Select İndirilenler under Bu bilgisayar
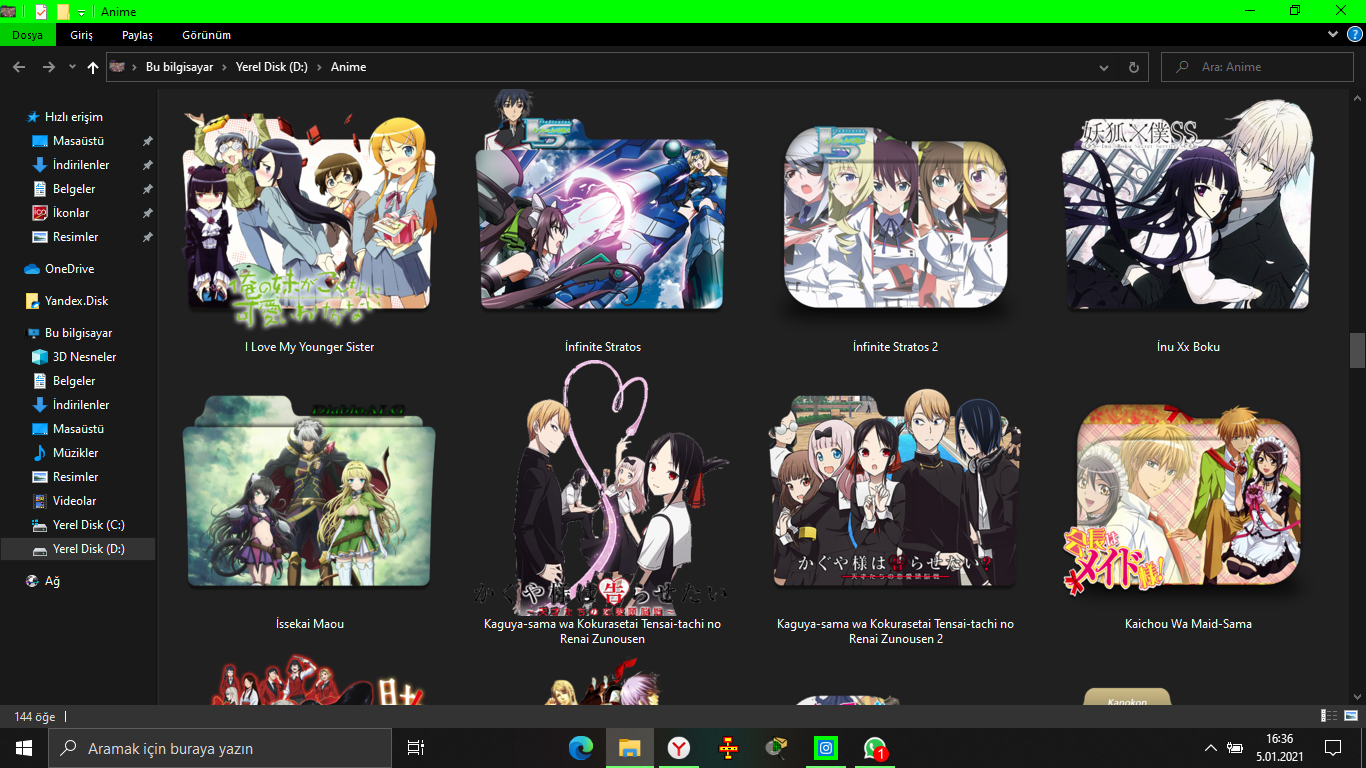Viewport: 1366px width, 768px height. (81, 405)
